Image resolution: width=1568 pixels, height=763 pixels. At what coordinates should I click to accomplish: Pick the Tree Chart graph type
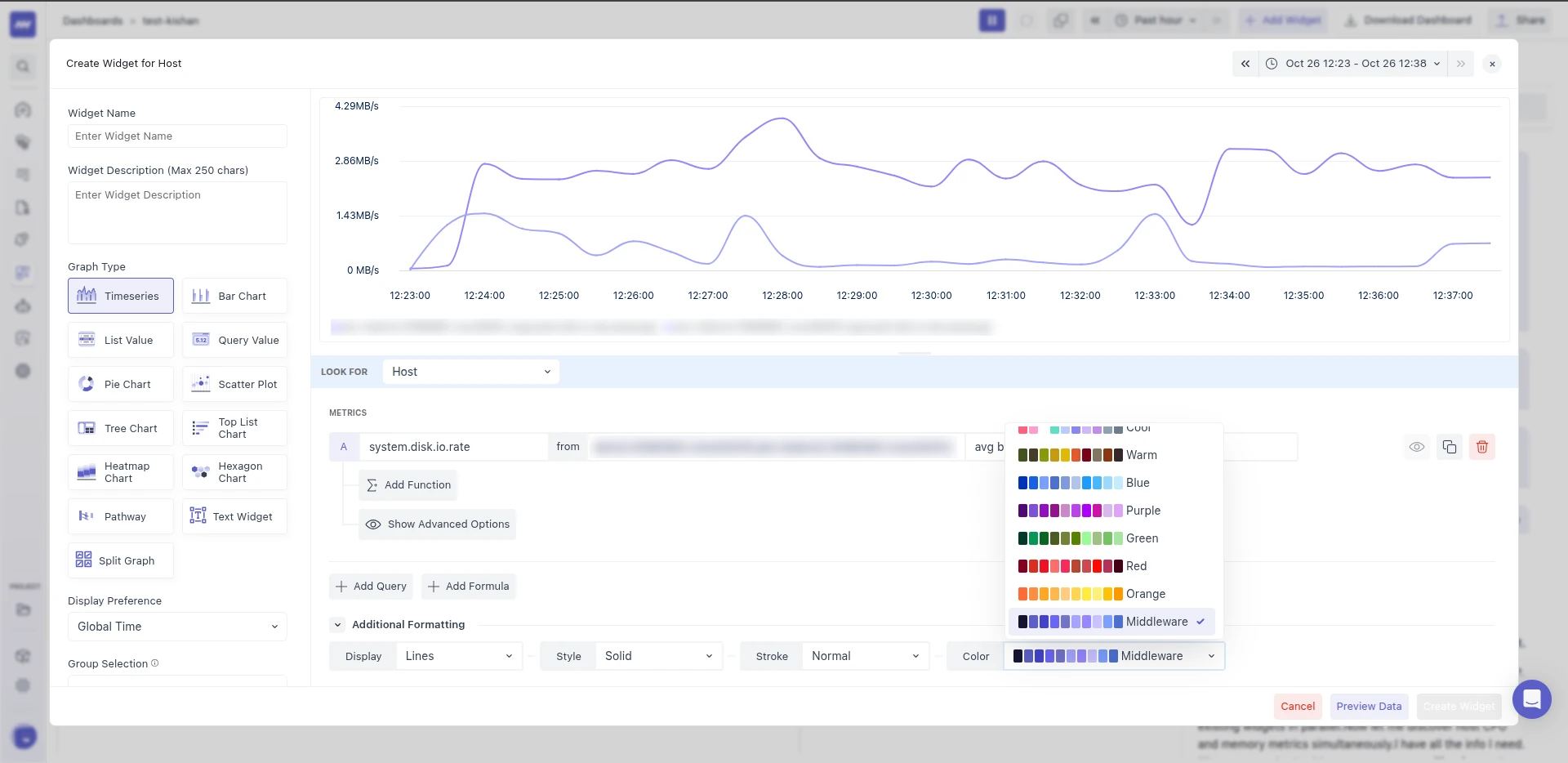pyautogui.click(x=121, y=428)
